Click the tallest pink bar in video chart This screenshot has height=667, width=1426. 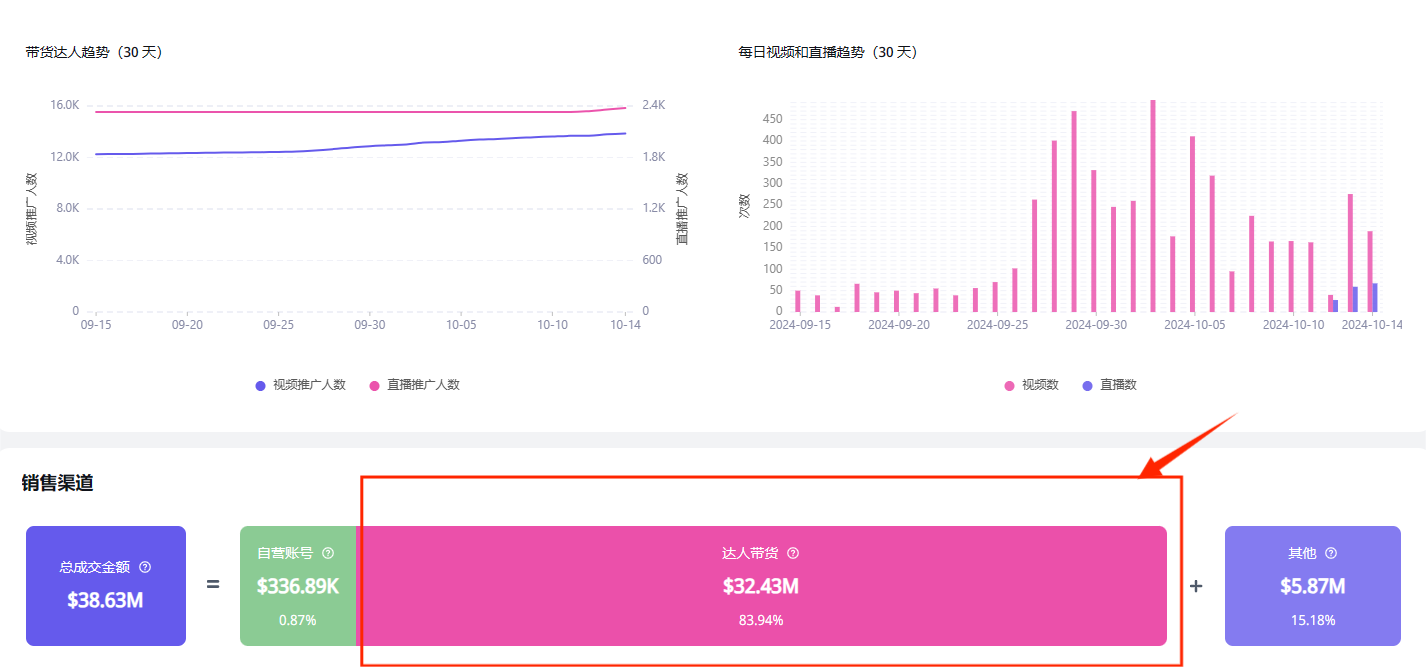(1152, 205)
